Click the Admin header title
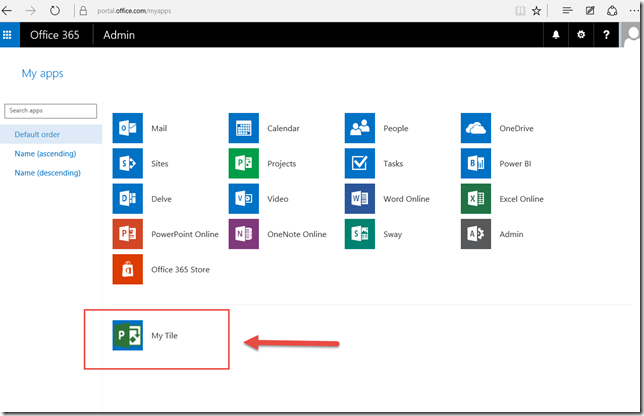 [x=119, y=35]
